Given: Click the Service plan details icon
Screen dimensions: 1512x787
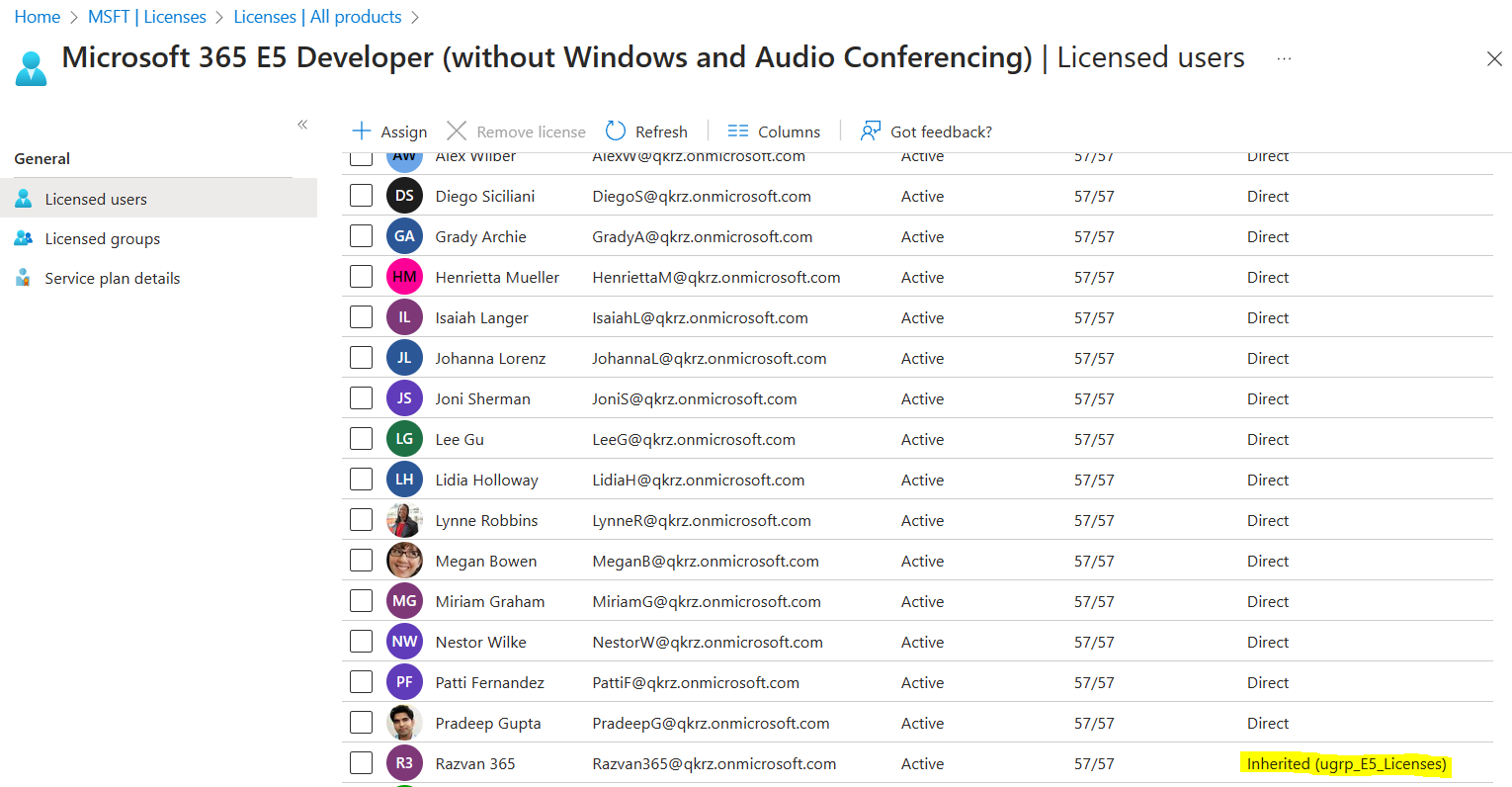Looking at the screenshot, I should point(24,278).
